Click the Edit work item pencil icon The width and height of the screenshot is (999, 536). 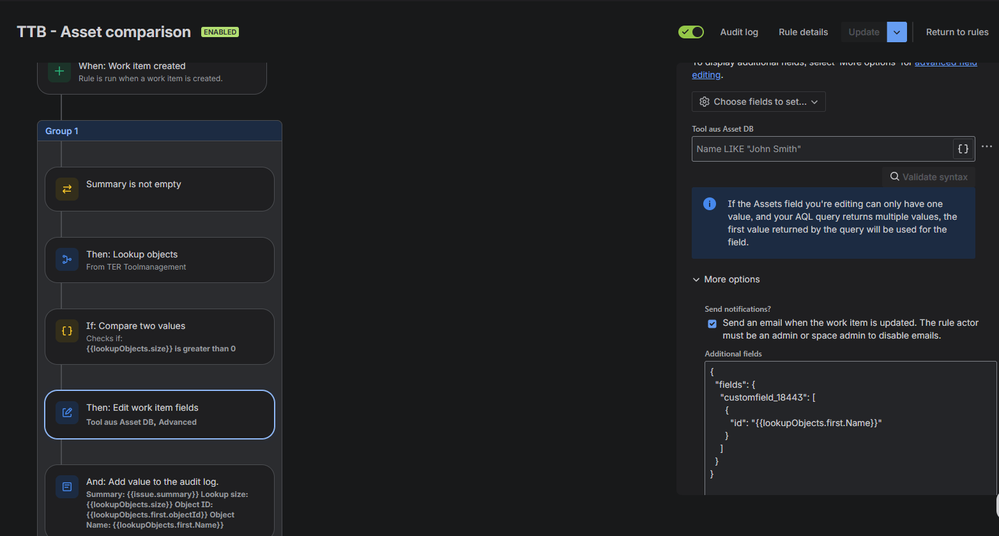click(67, 413)
